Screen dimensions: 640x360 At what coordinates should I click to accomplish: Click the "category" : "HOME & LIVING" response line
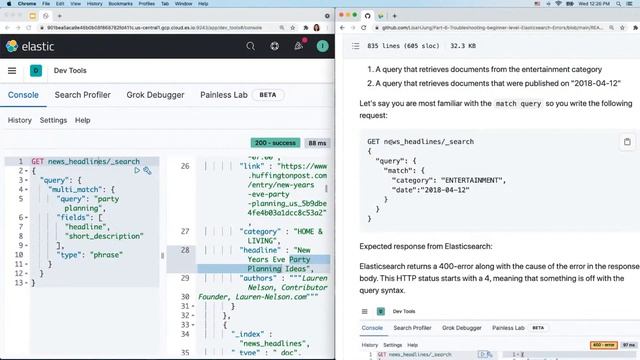pos(281,236)
